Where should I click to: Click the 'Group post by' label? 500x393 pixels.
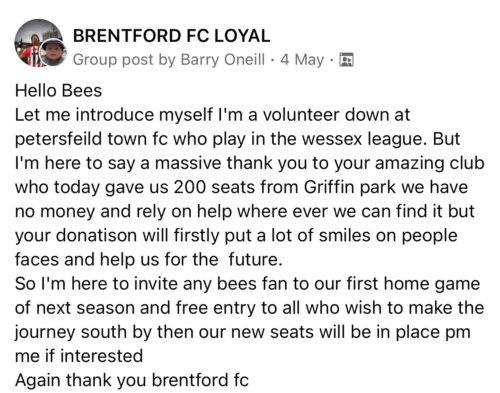click(x=125, y=60)
